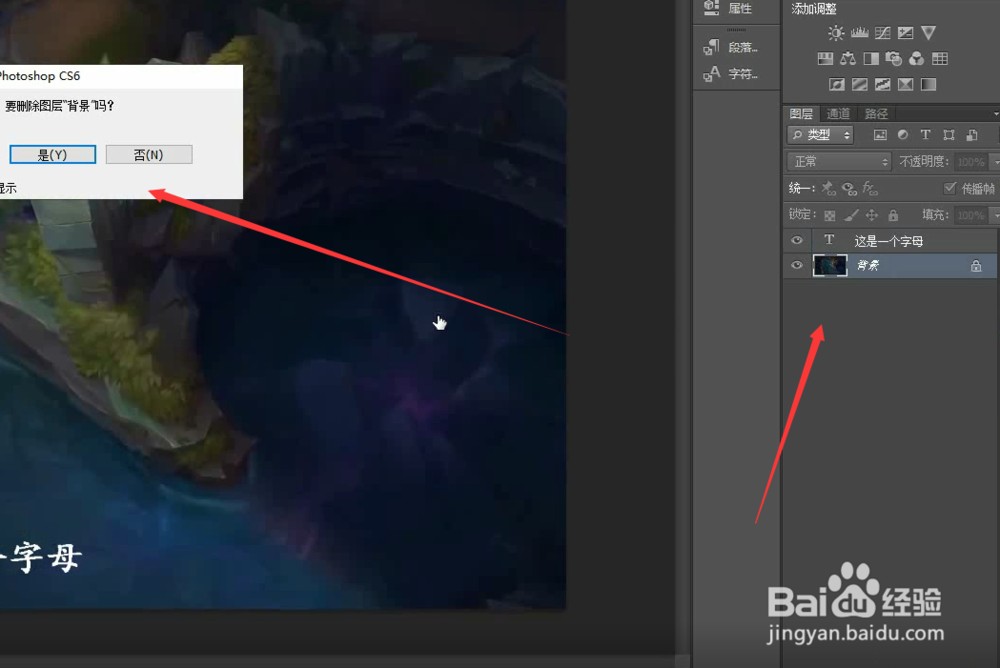Add a Threshold adjustment icon
Viewport: 1000px width, 668px height.
883,84
